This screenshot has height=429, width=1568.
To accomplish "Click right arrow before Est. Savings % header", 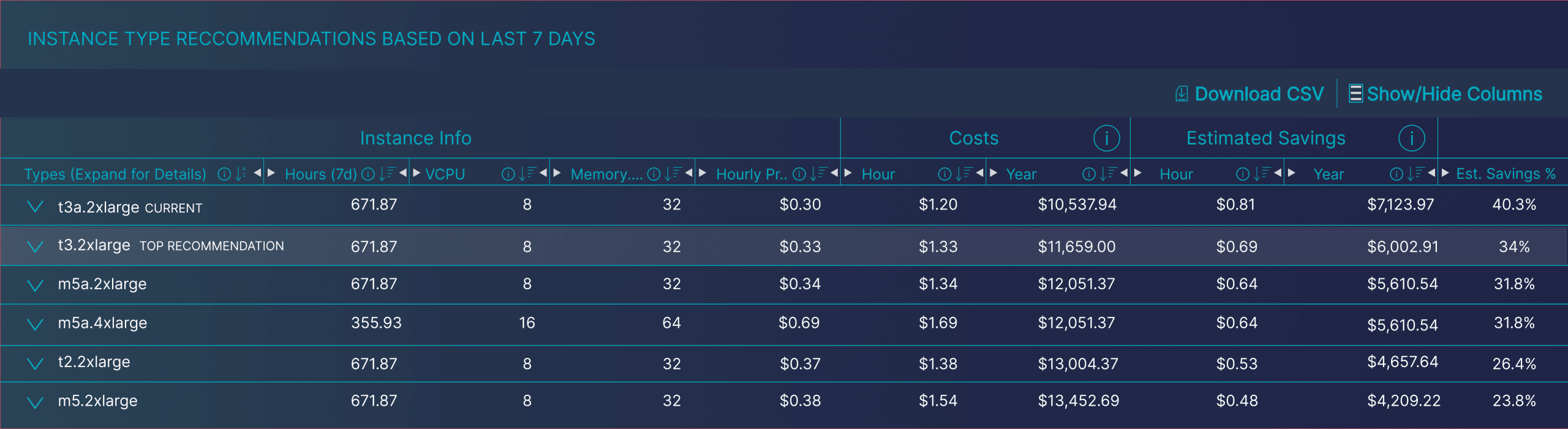I will click(x=1445, y=173).
